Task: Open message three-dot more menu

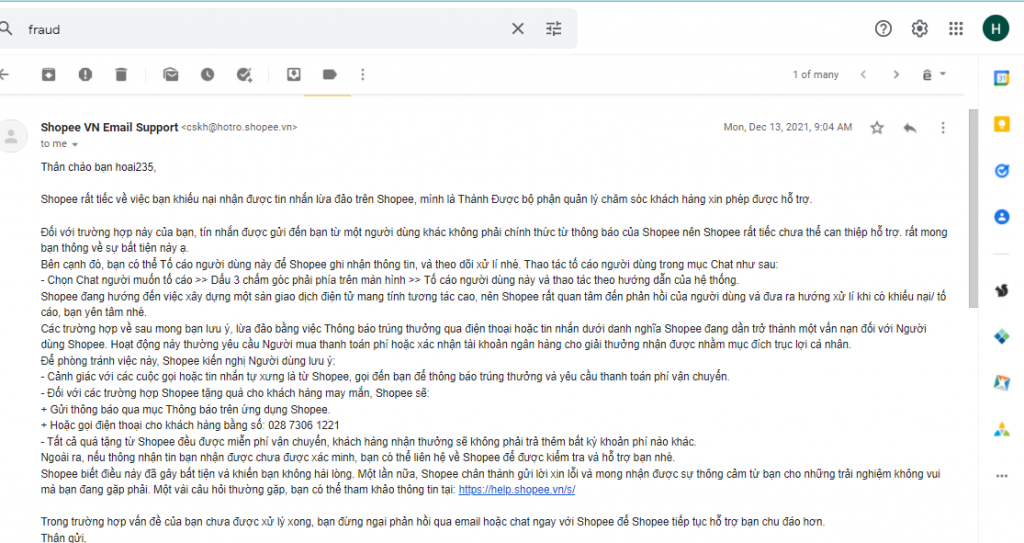Action: tap(942, 127)
